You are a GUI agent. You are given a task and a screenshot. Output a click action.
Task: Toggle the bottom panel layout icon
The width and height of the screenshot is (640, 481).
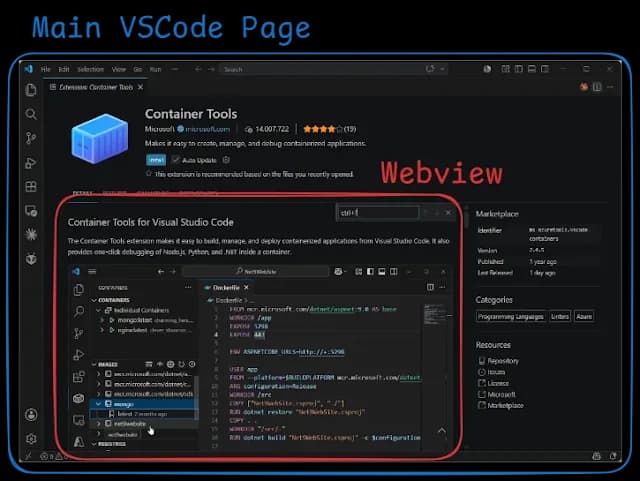531,69
